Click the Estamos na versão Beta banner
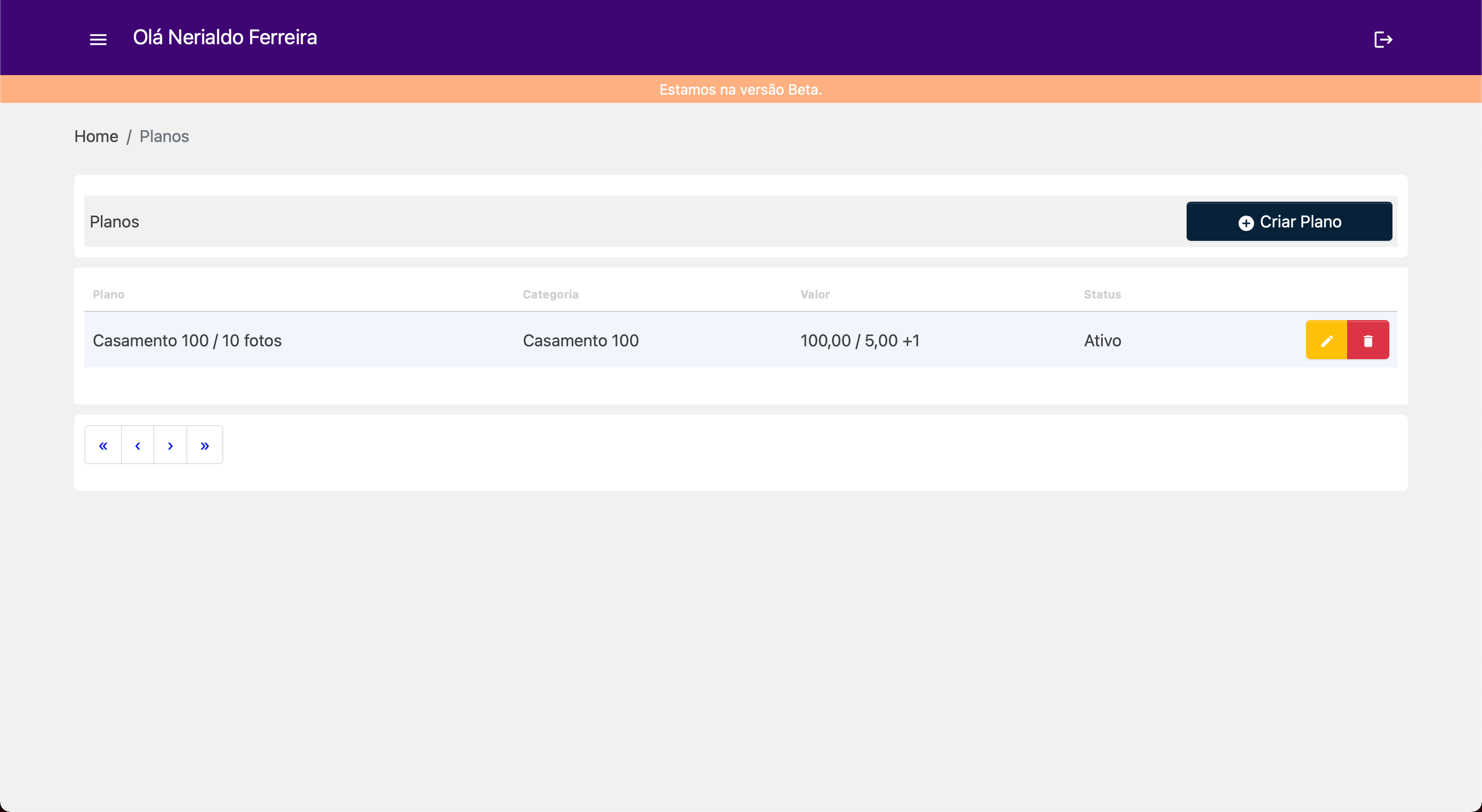Image resolution: width=1482 pixels, height=812 pixels. (740, 90)
